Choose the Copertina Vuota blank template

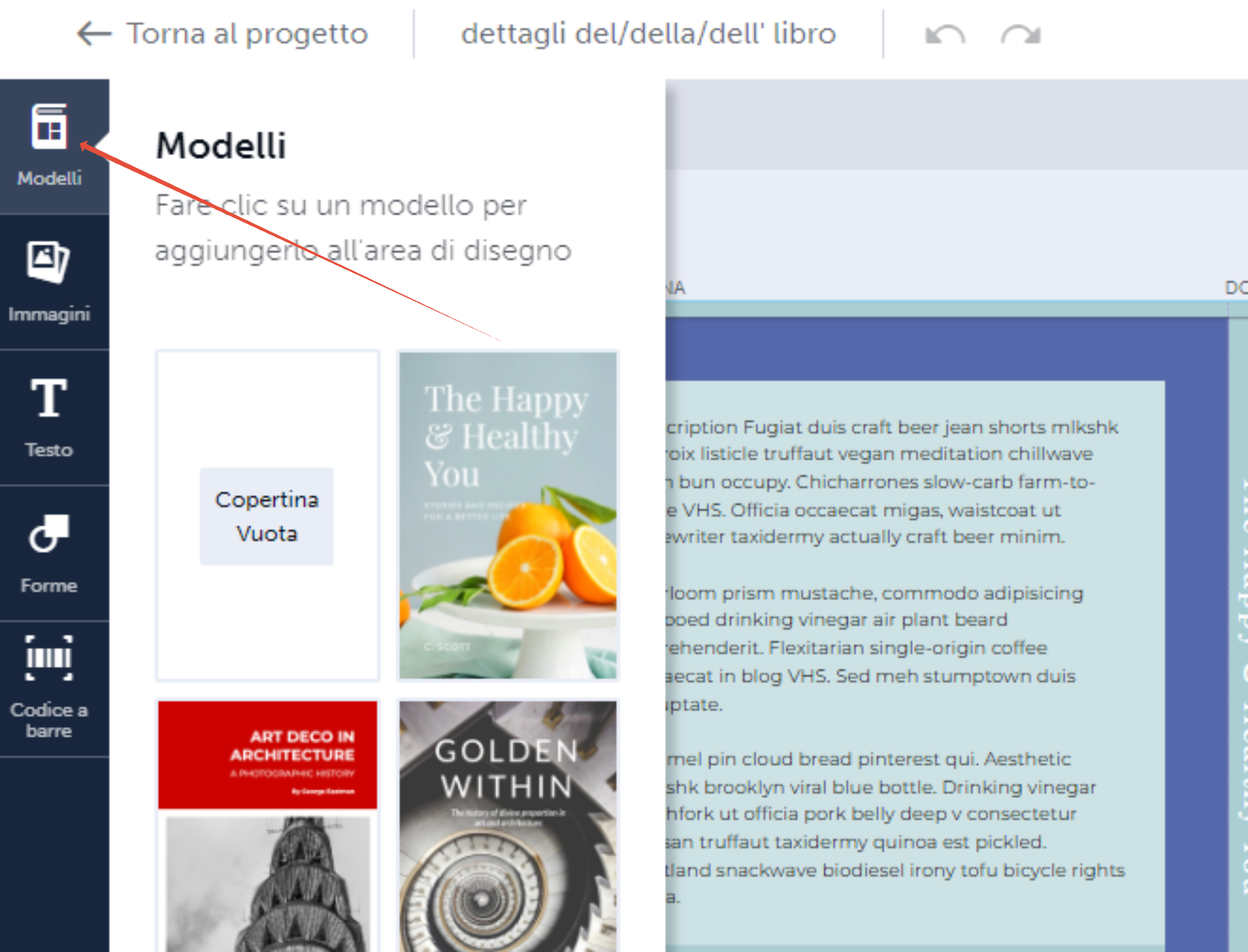[267, 516]
